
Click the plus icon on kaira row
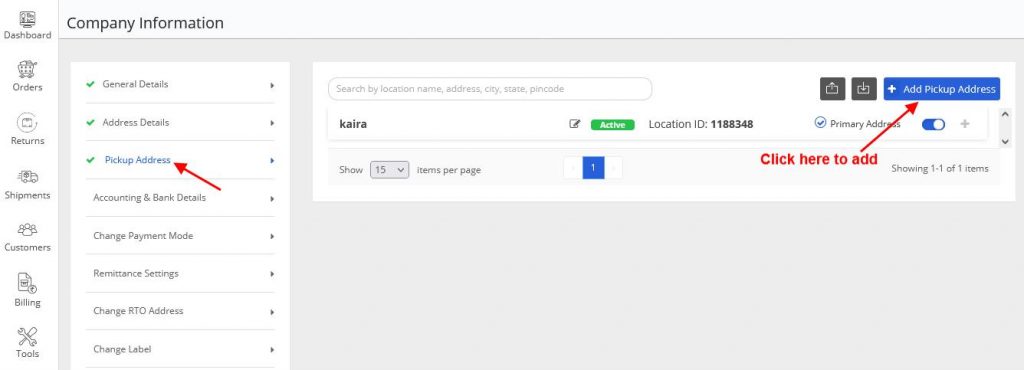coord(965,124)
